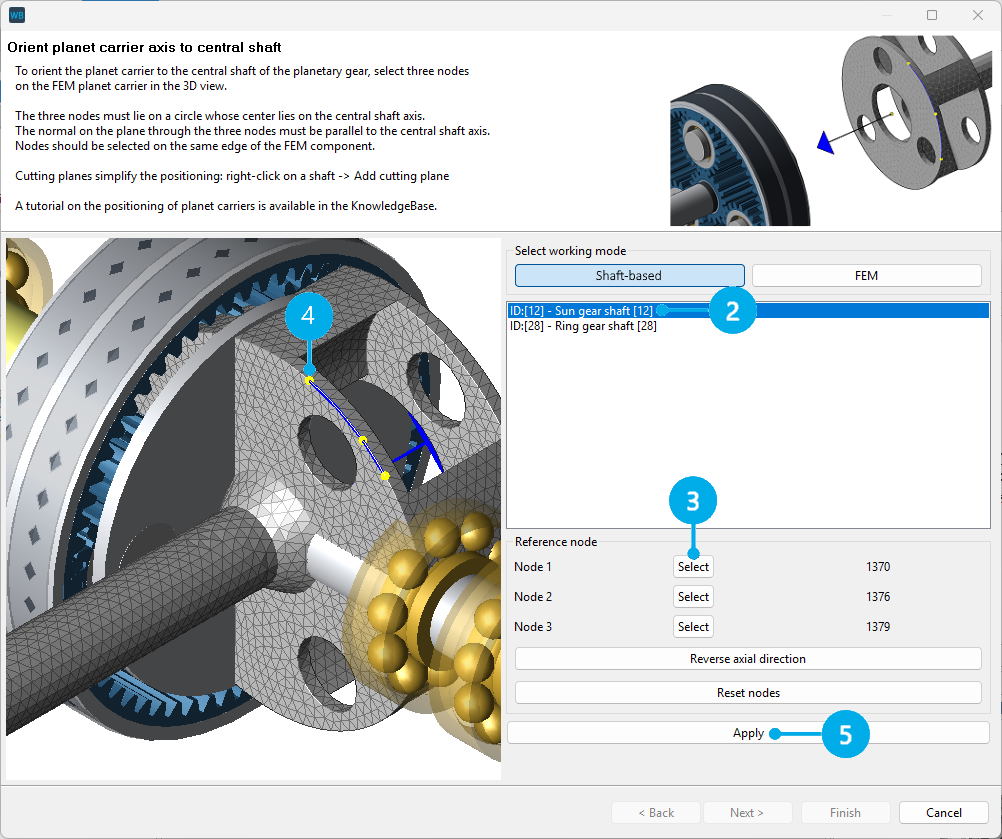Apply the planet carrier orientation

pyautogui.click(x=747, y=733)
